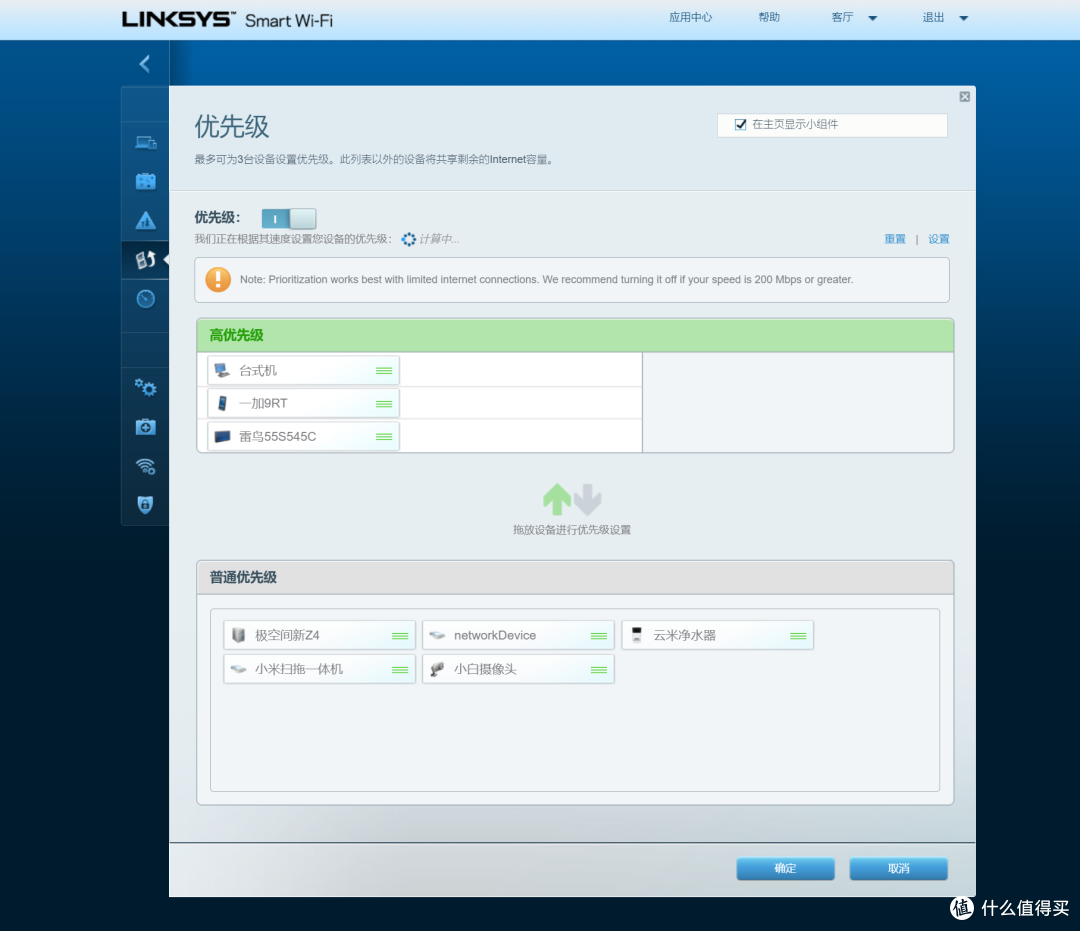Expand the 退出 dropdown arrow

[x=964, y=18]
